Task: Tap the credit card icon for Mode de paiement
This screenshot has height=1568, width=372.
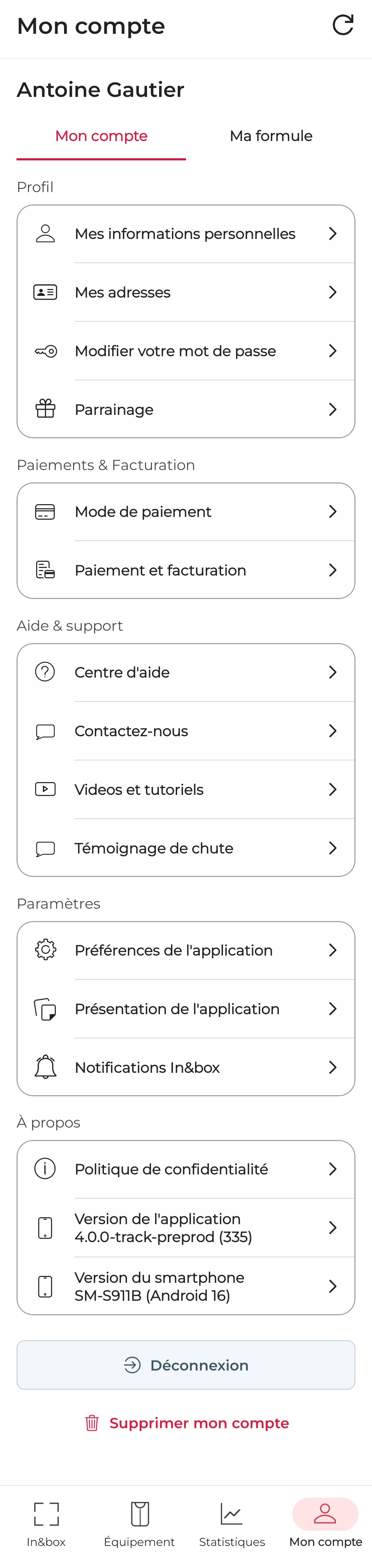Action: click(x=44, y=511)
